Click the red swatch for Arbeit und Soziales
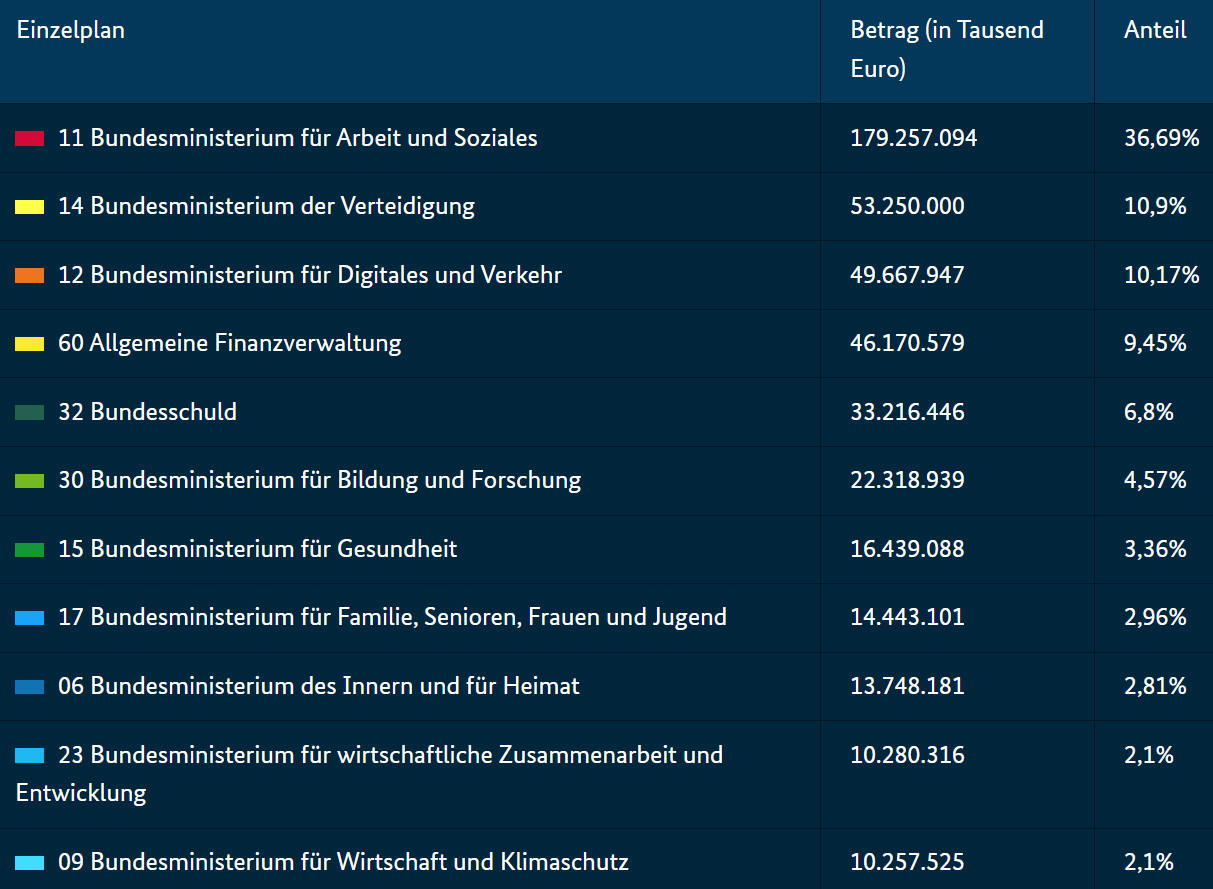This screenshot has height=889, width=1213. tap(30, 139)
